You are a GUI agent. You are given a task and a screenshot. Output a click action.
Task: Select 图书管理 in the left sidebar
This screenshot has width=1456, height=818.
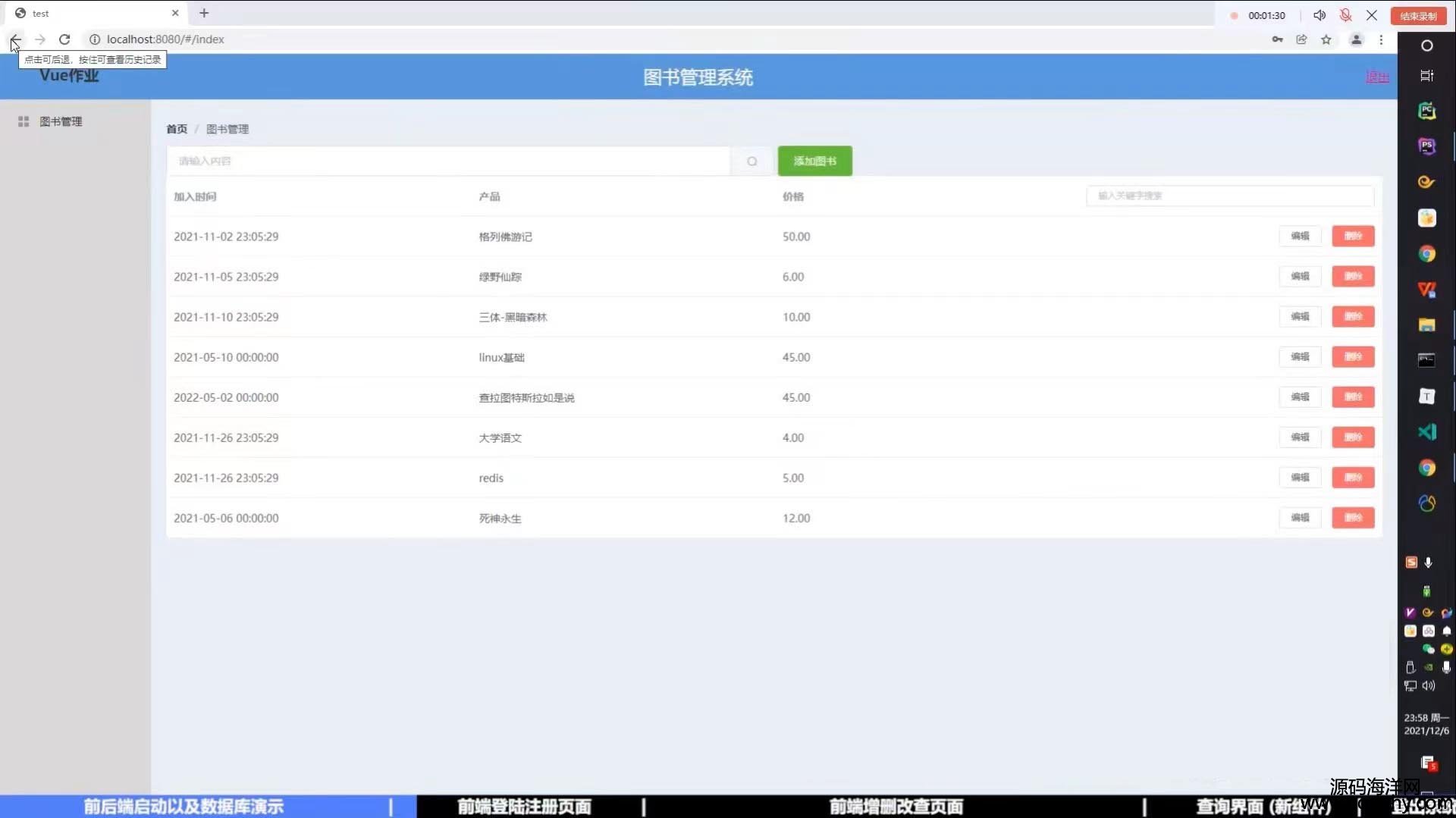pos(61,121)
